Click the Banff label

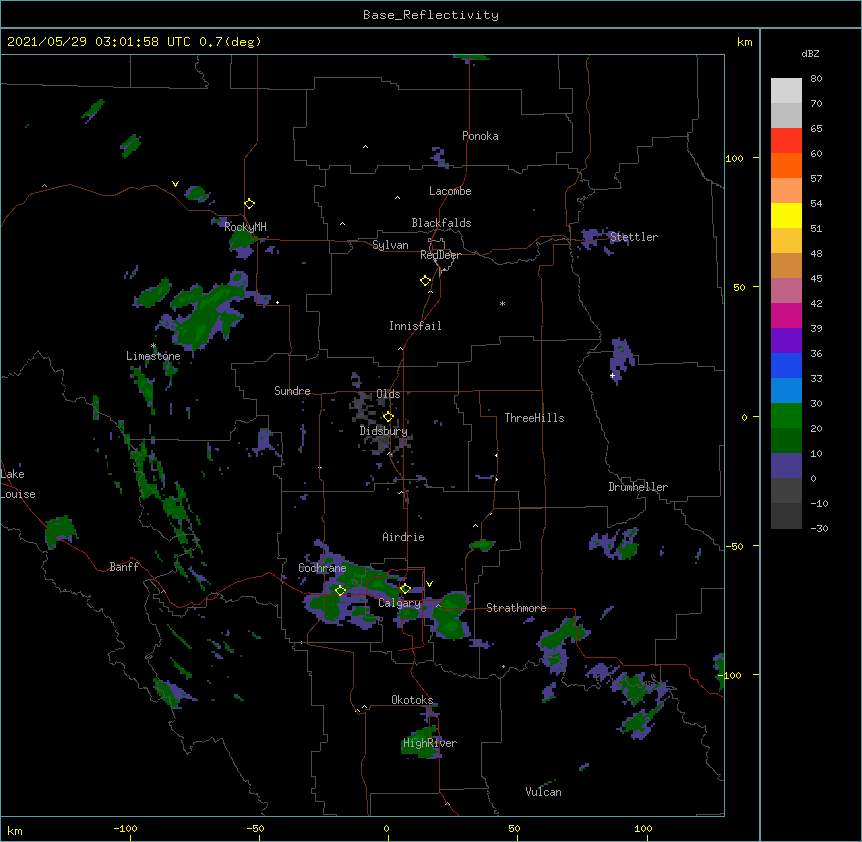click(124, 567)
